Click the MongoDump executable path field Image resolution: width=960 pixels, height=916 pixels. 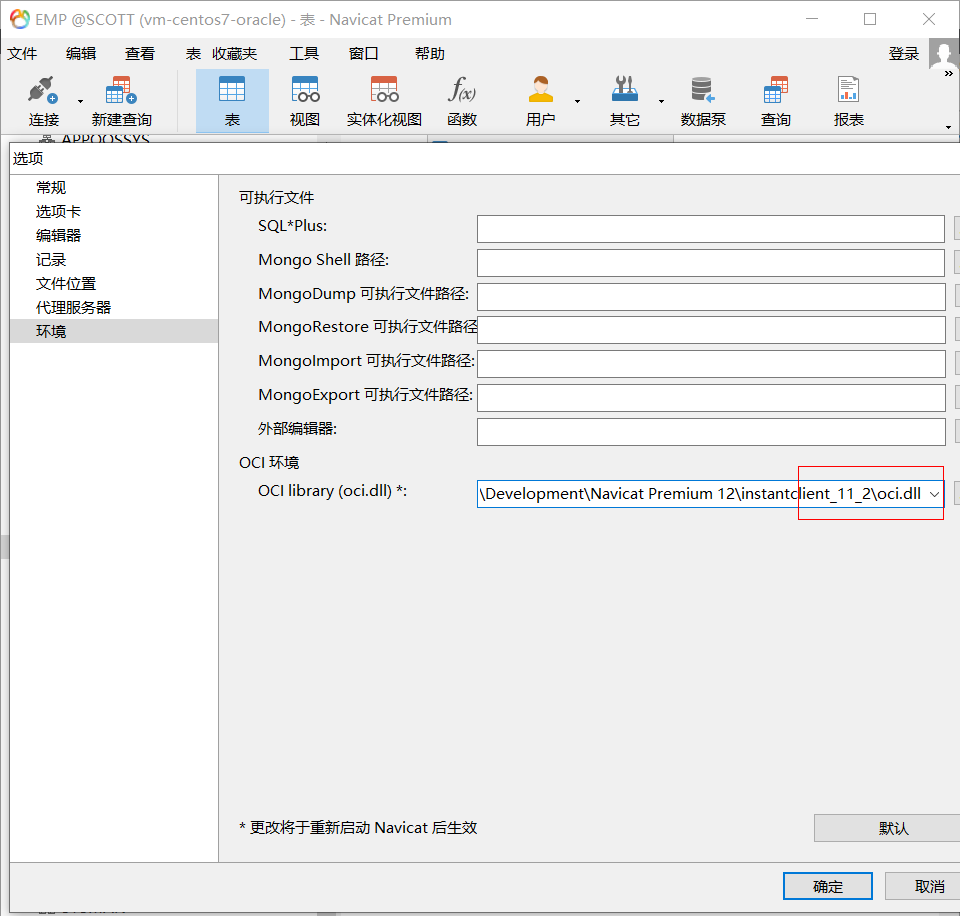click(x=711, y=297)
